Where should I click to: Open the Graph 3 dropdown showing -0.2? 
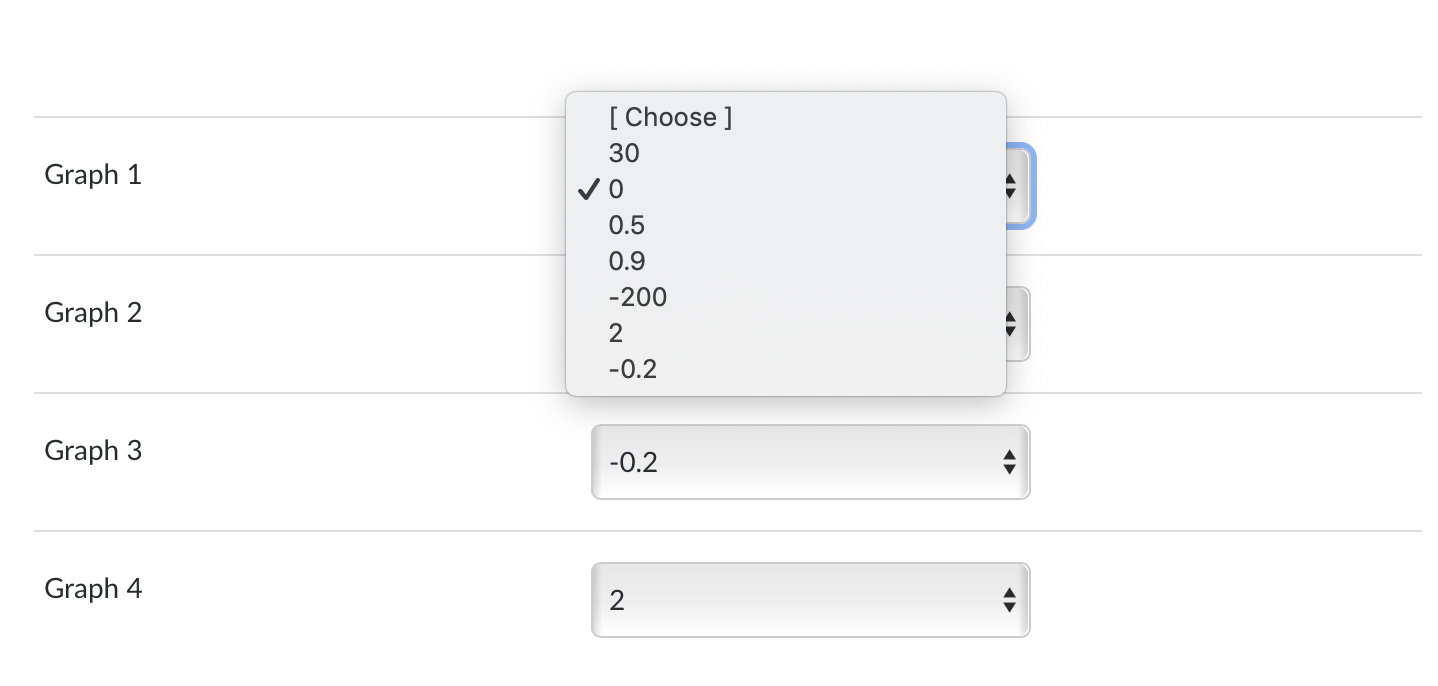coord(800,462)
